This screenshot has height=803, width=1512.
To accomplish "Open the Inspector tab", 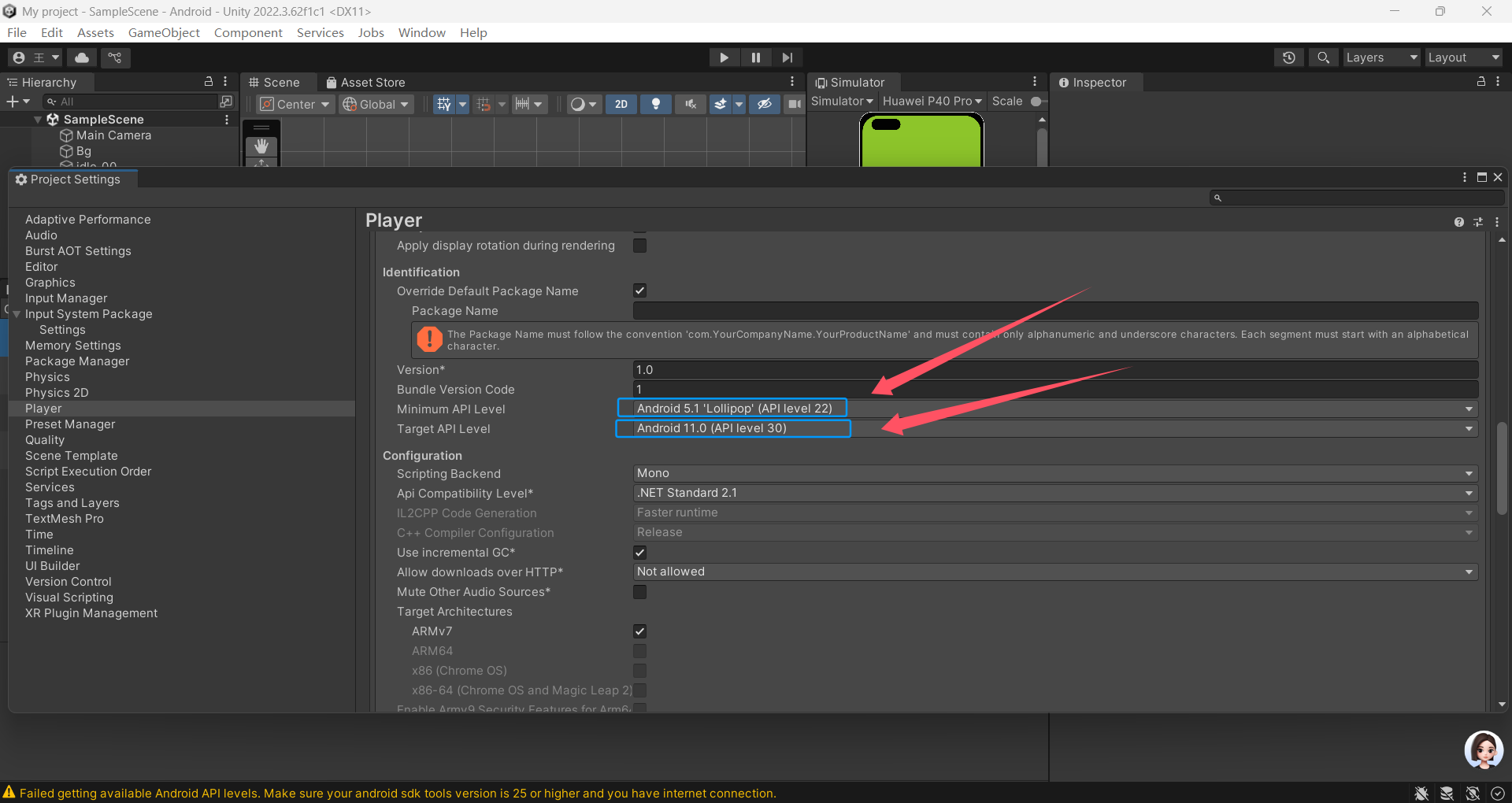I will pyautogui.click(x=1092, y=82).
